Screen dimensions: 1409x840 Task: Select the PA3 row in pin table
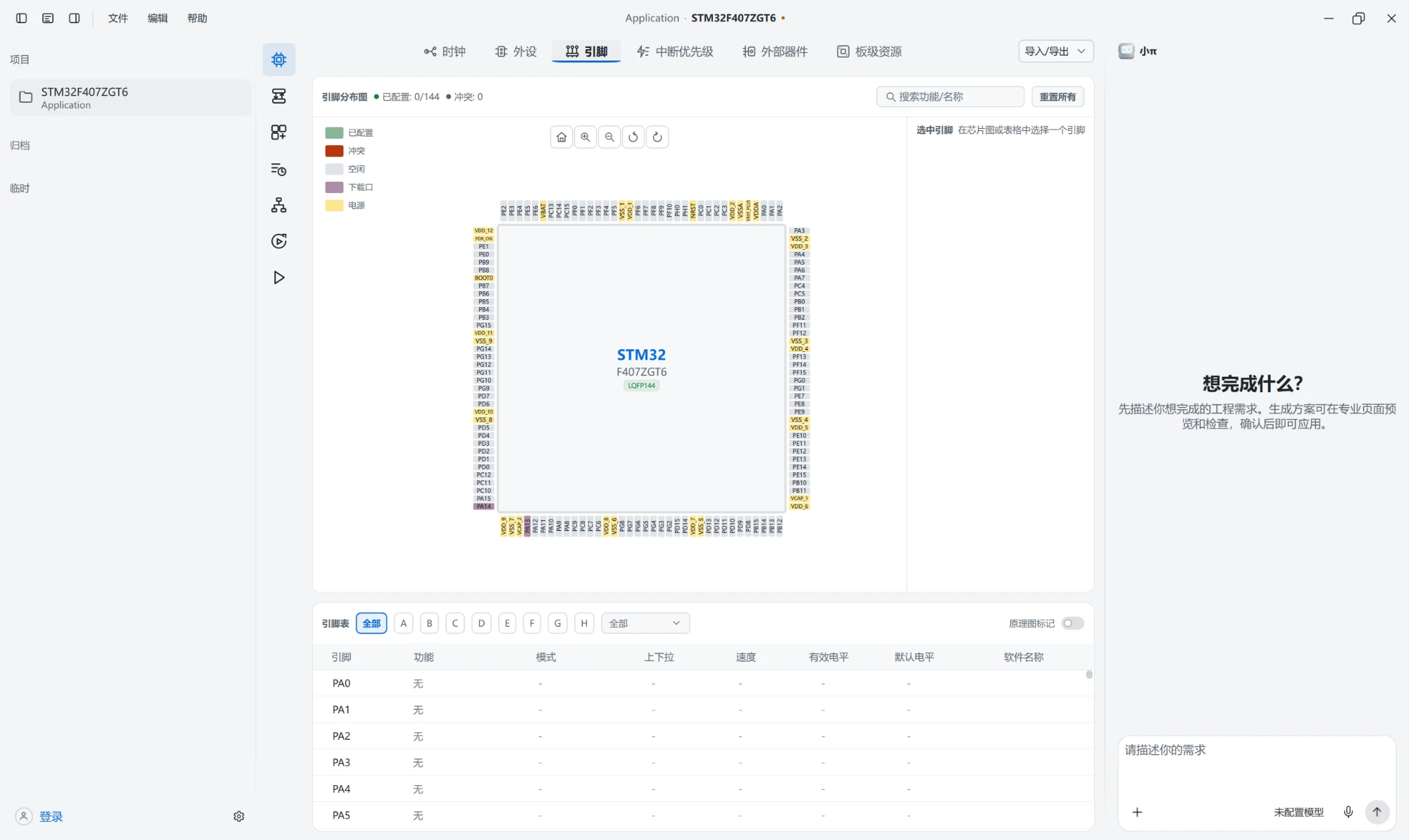[702, 763]
